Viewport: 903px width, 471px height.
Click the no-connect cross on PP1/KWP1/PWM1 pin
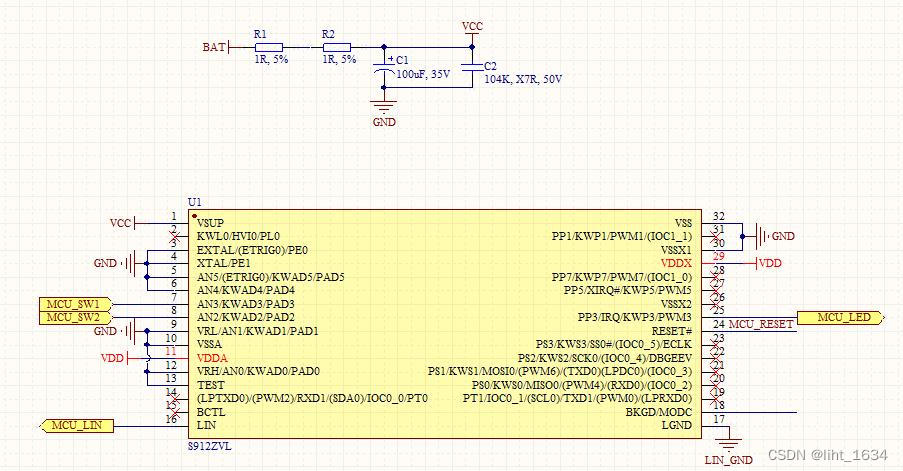[x=716, y=236]
